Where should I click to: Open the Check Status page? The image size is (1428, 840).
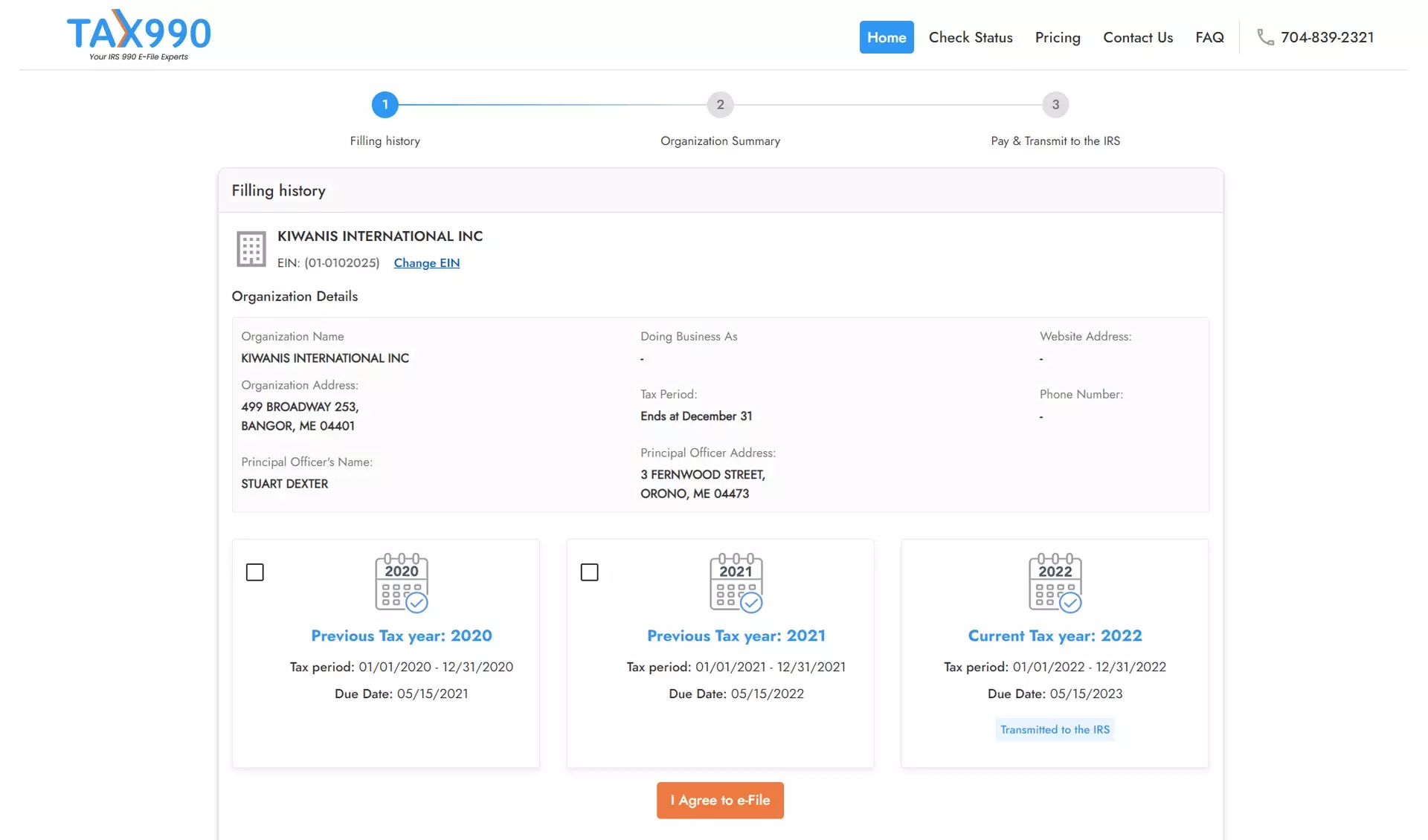970,37
